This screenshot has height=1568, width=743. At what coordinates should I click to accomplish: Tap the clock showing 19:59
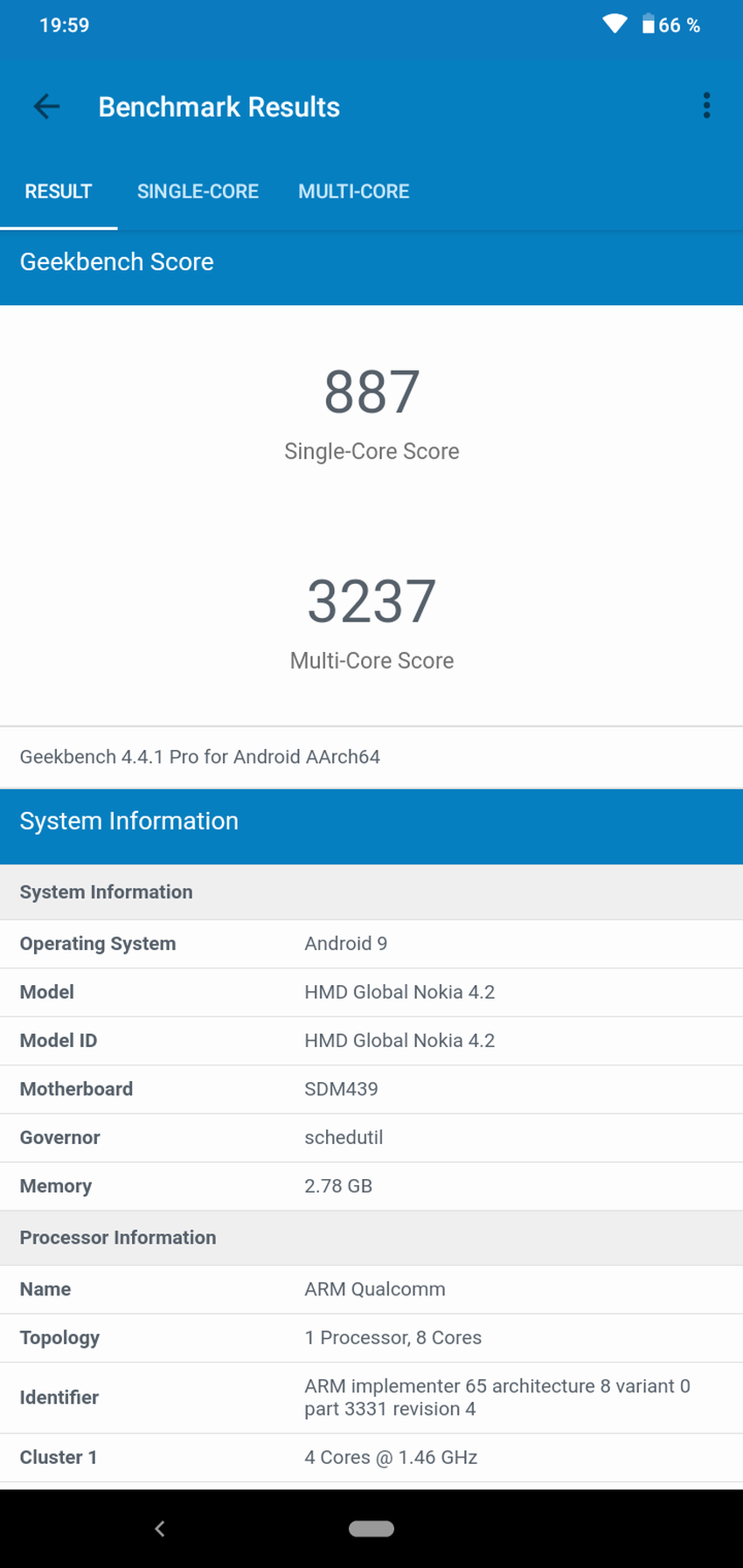point(65,25)
